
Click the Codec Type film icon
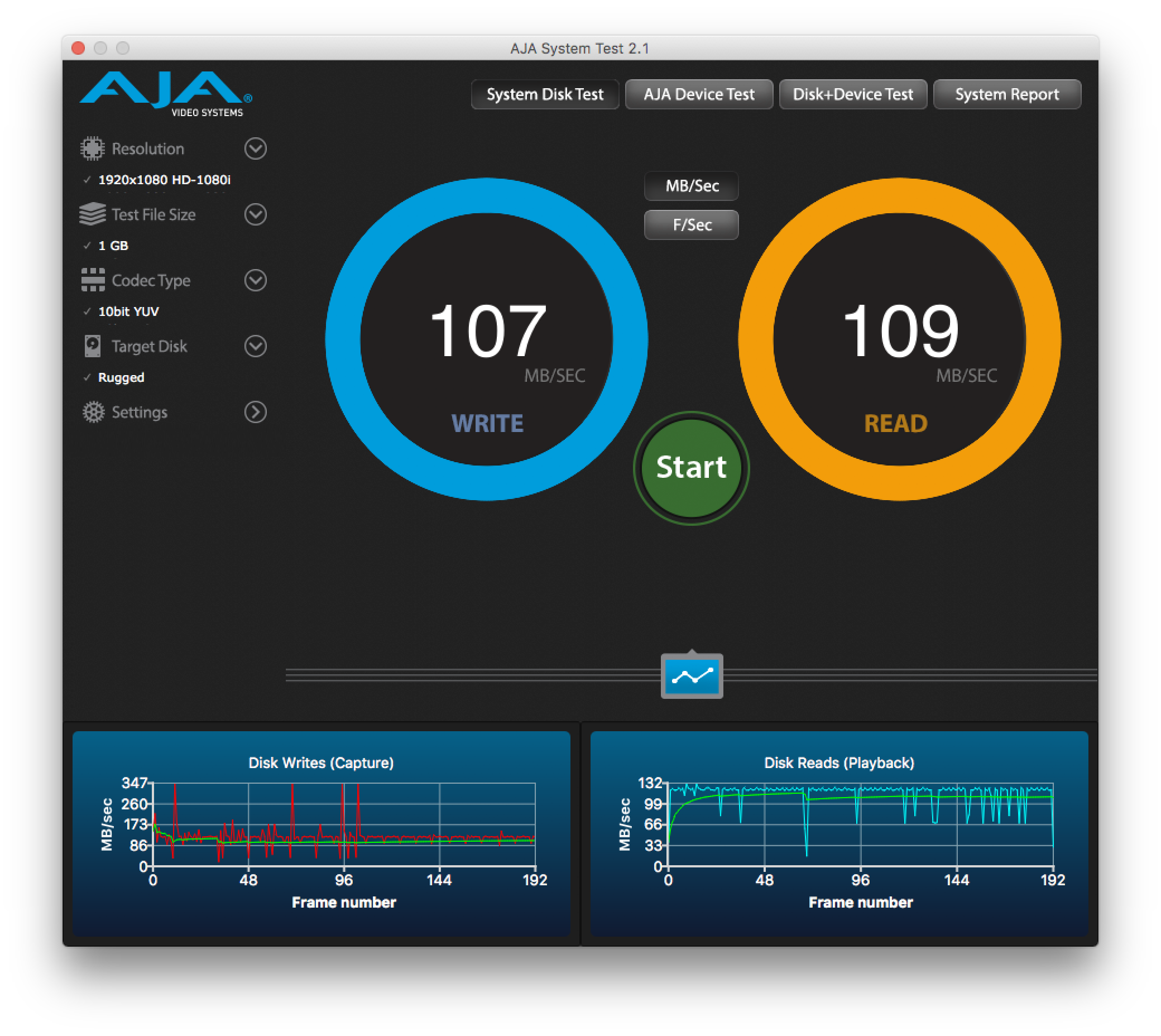coord(93,280)
